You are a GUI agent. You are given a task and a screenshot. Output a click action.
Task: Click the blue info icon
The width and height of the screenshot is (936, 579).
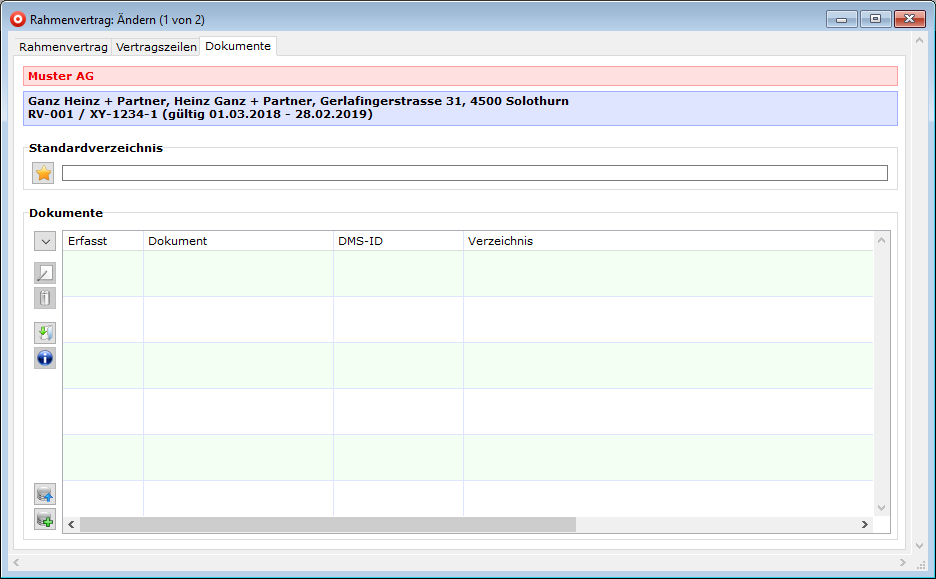(x=45, y=358)
